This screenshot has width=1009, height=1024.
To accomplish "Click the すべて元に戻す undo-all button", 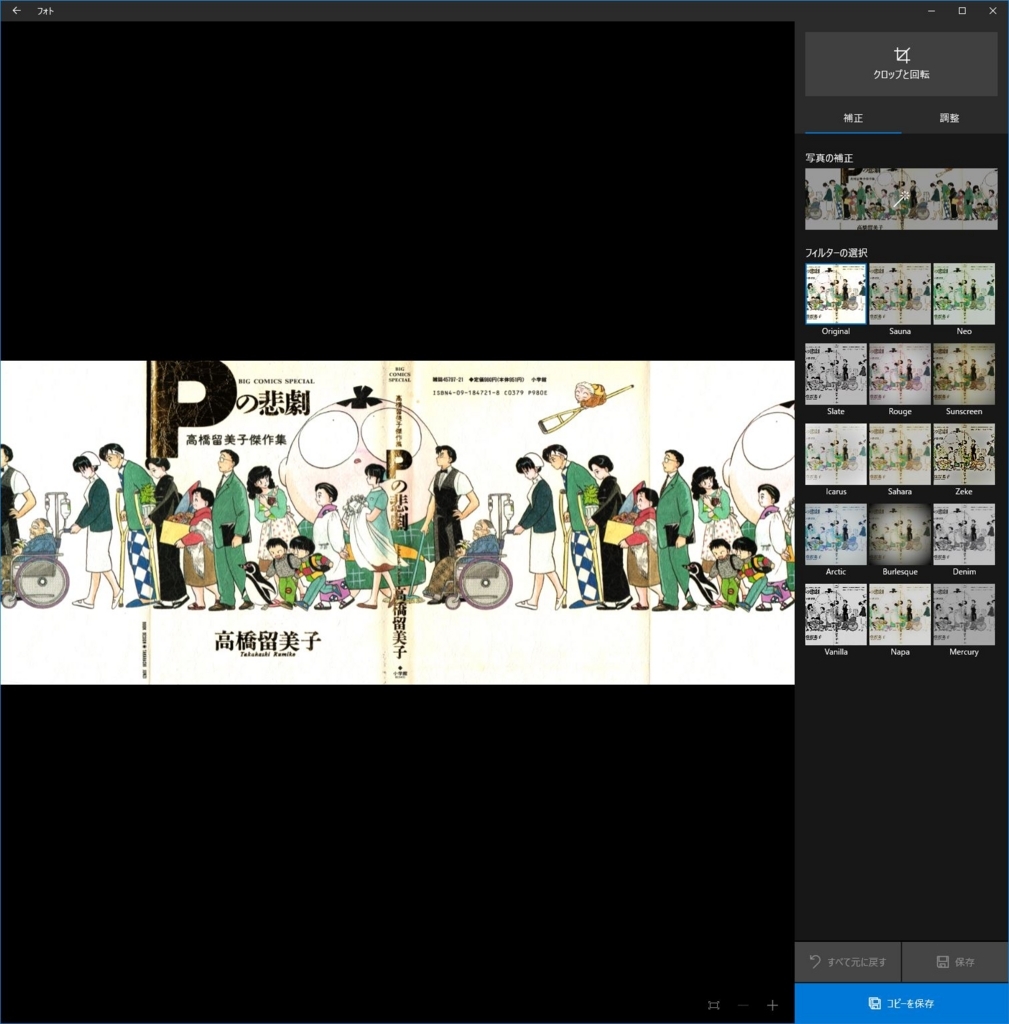I will (848, 961).
